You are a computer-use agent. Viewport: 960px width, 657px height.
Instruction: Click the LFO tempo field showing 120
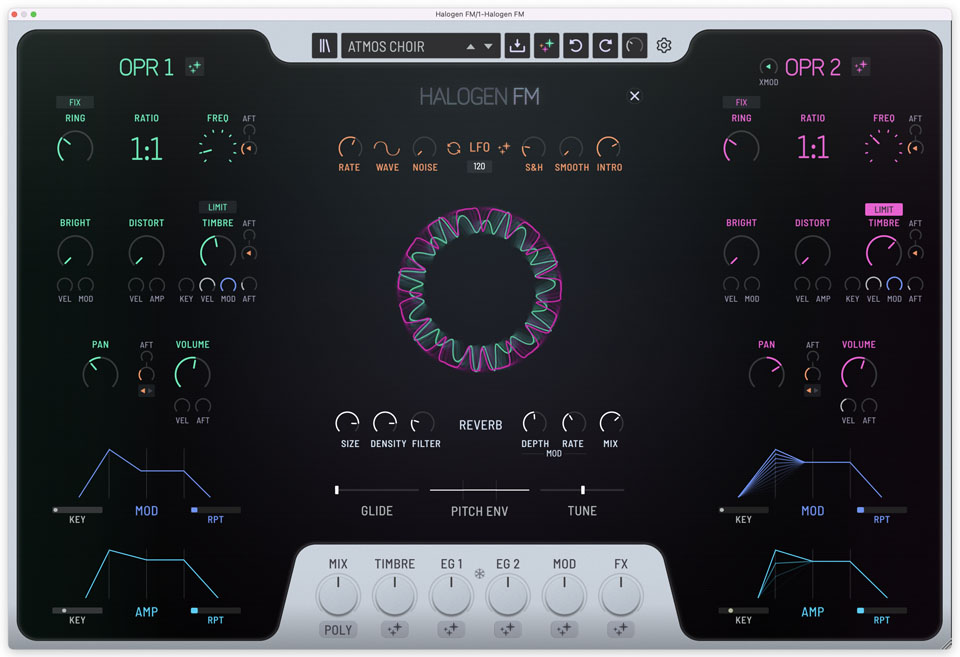479,167
